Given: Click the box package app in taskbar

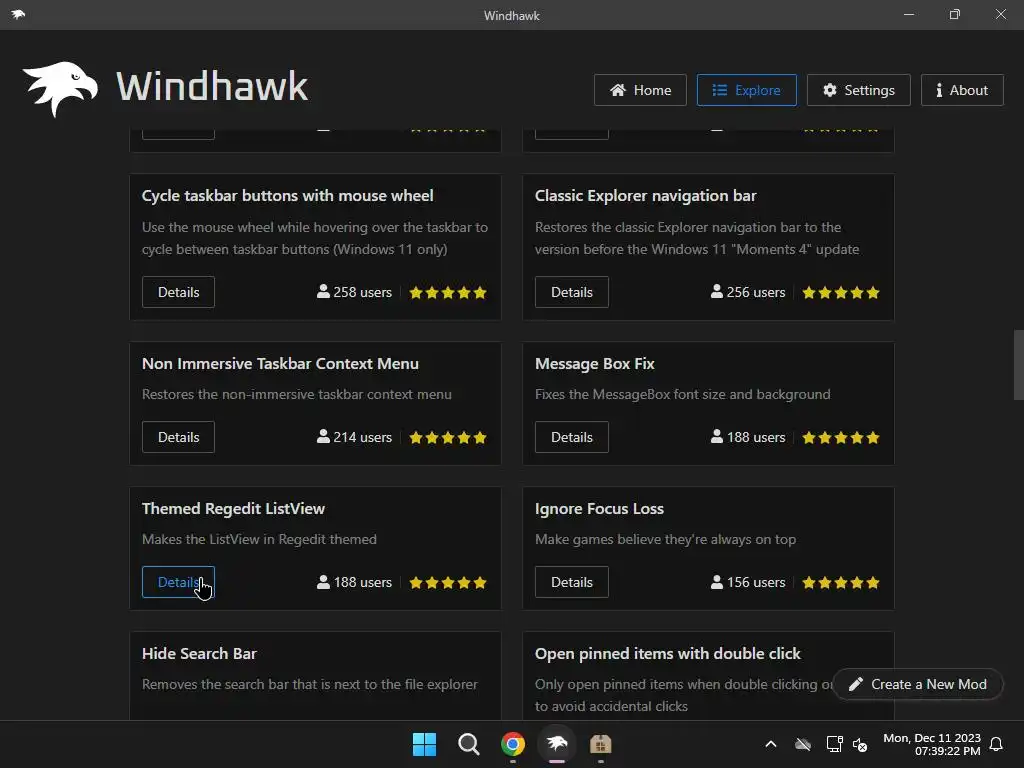Looking at the screenshot, I should 601,744.
